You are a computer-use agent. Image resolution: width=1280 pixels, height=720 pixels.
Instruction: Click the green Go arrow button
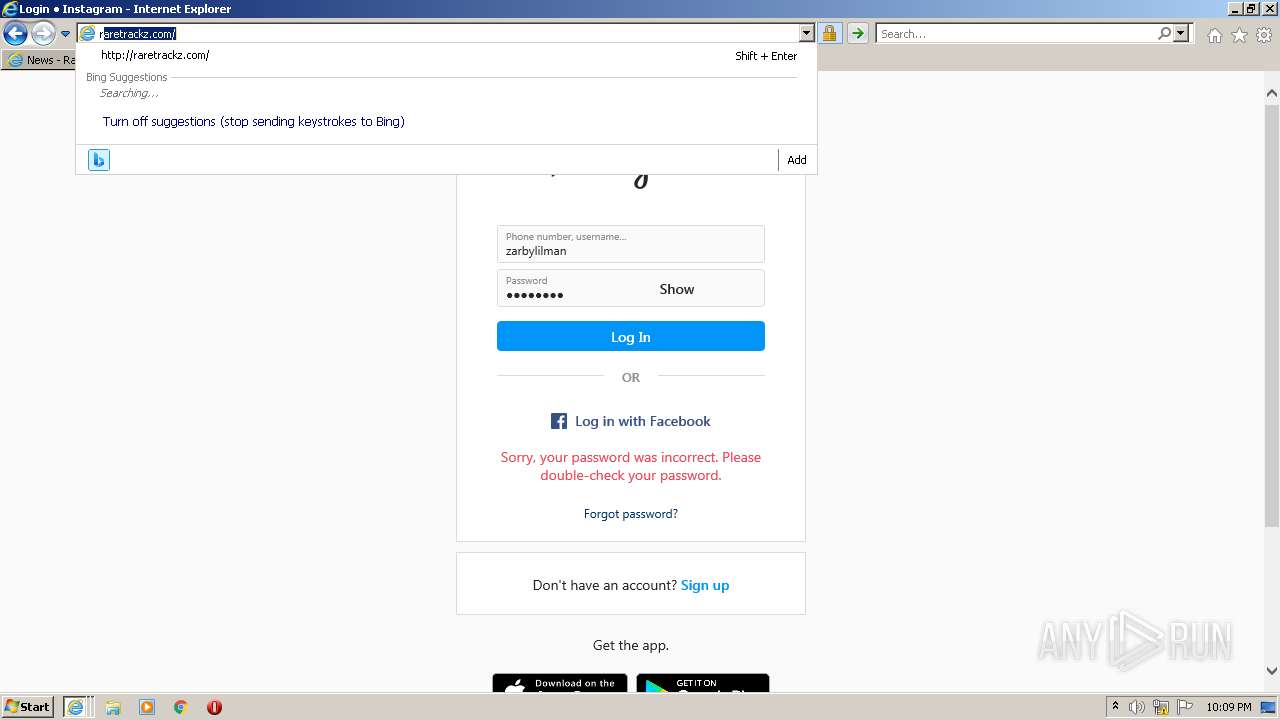(857, 33)
